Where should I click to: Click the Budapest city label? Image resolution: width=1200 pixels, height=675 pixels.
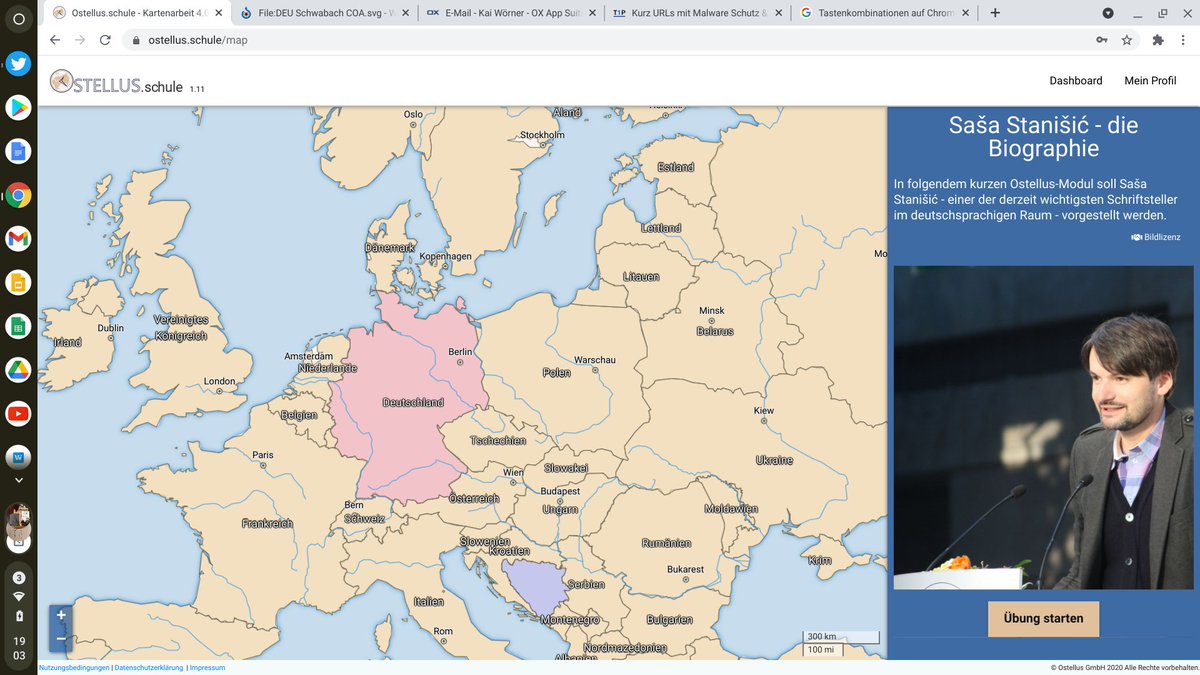coord(560,491)
